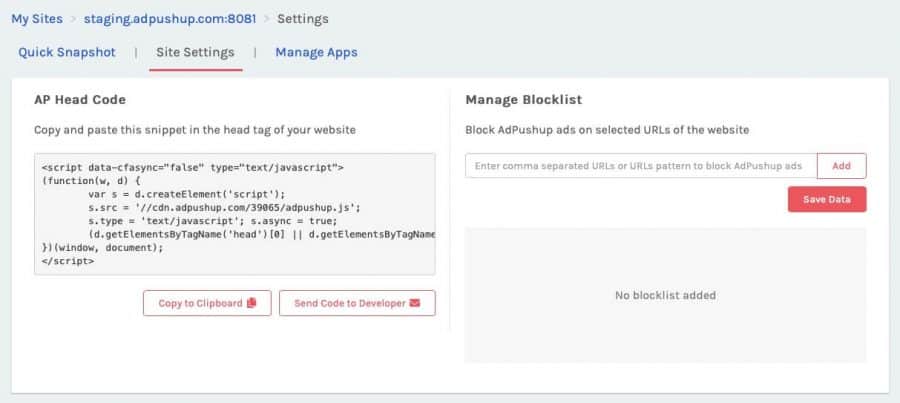
Task: Click the '</script>' closing line
Action: [68, 261]
